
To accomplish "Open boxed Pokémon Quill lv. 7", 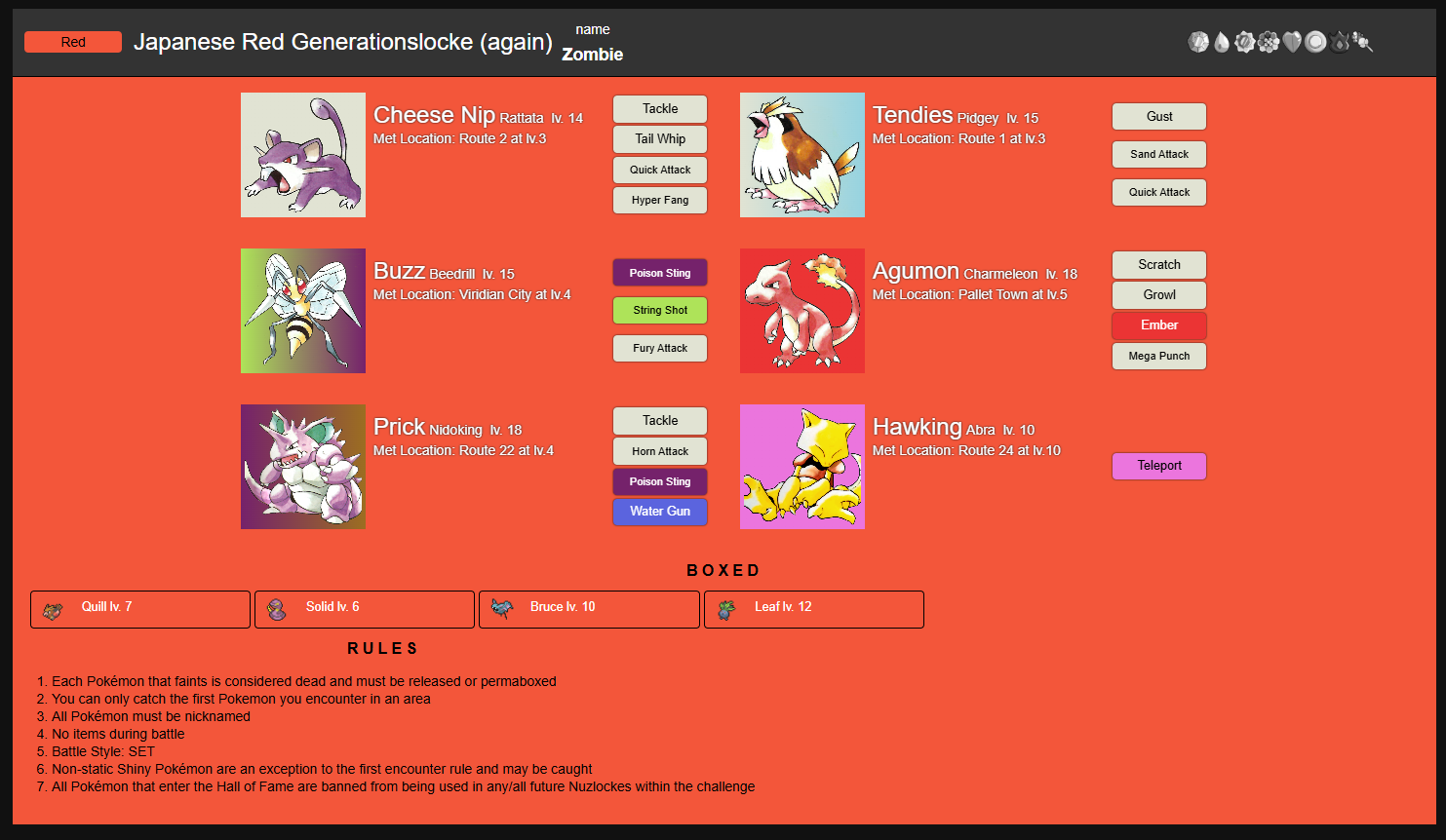I will (x=140, y=609).
